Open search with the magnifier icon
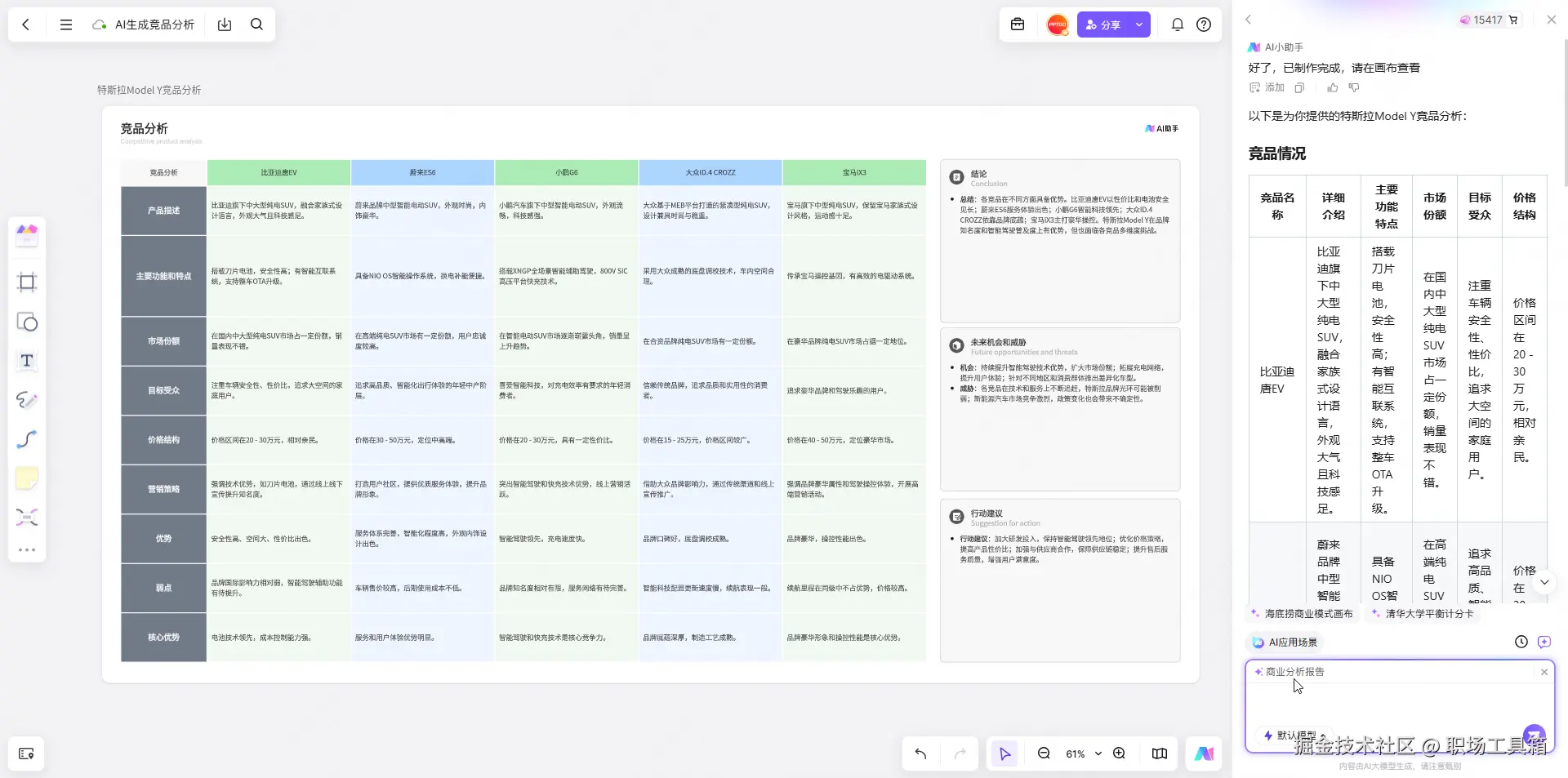The height and width of the screenshot is (778, 1568). pos(256,24)
